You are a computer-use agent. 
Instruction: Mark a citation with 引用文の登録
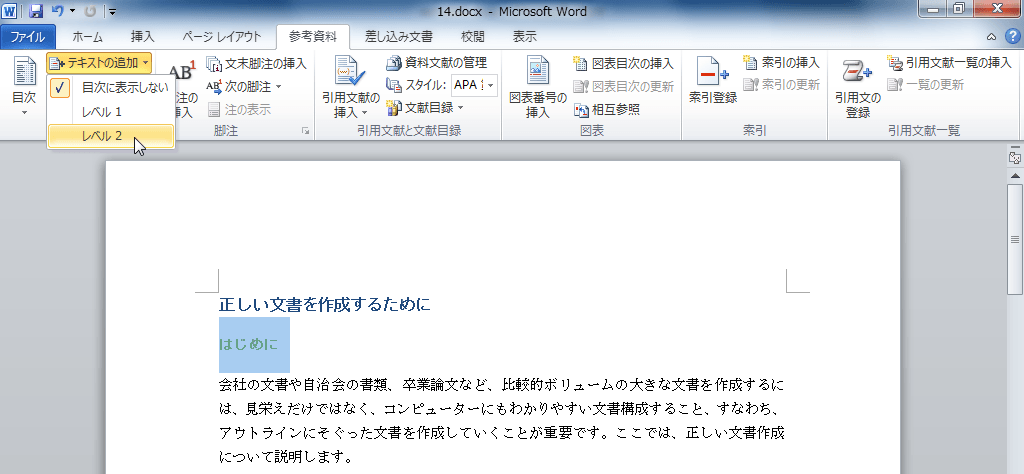click(858, 88)
